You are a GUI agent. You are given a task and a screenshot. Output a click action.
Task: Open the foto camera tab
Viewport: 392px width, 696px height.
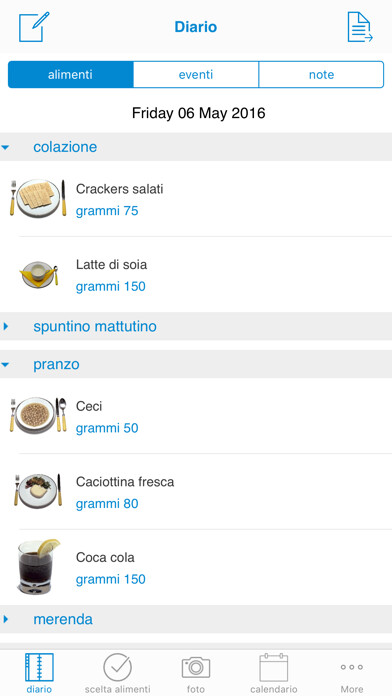[x=196, y=668]
